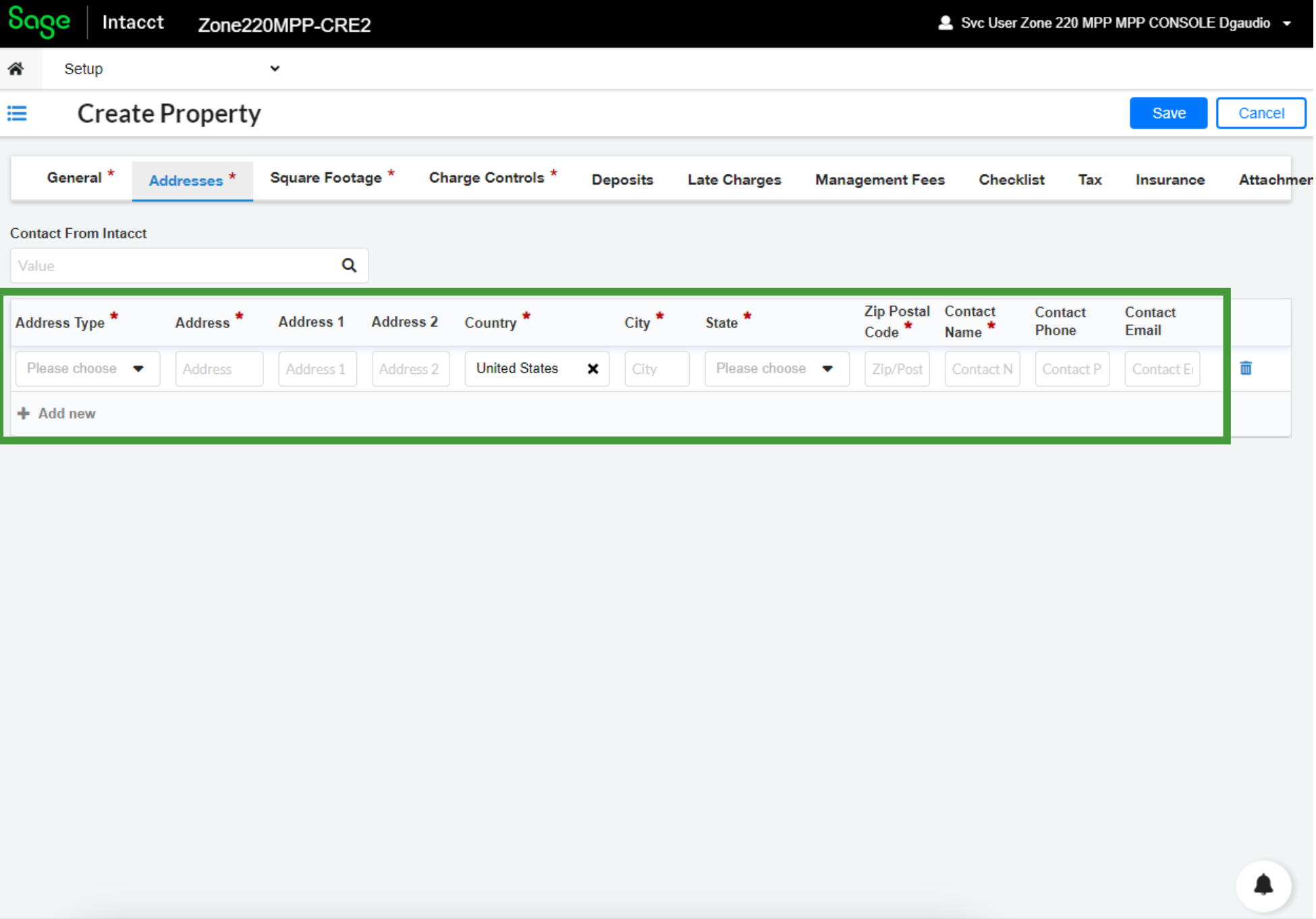Screen dimensions: 1316x919
Task: Focus the Contact From Intacct Value field
Action: click(x=189, y=266)
